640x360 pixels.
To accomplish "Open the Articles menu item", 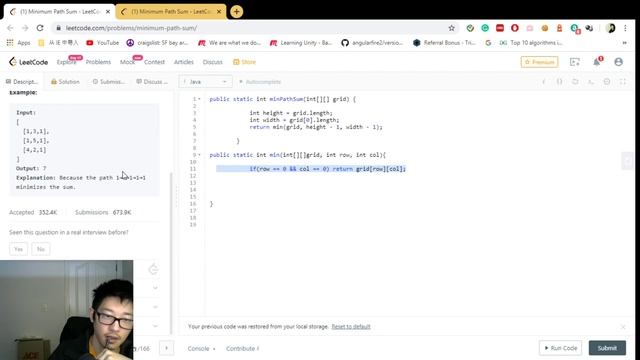I will [184, 62].
